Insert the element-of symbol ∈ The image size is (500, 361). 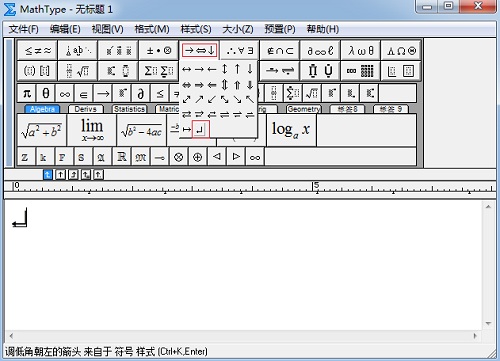[x=84, y=93]
